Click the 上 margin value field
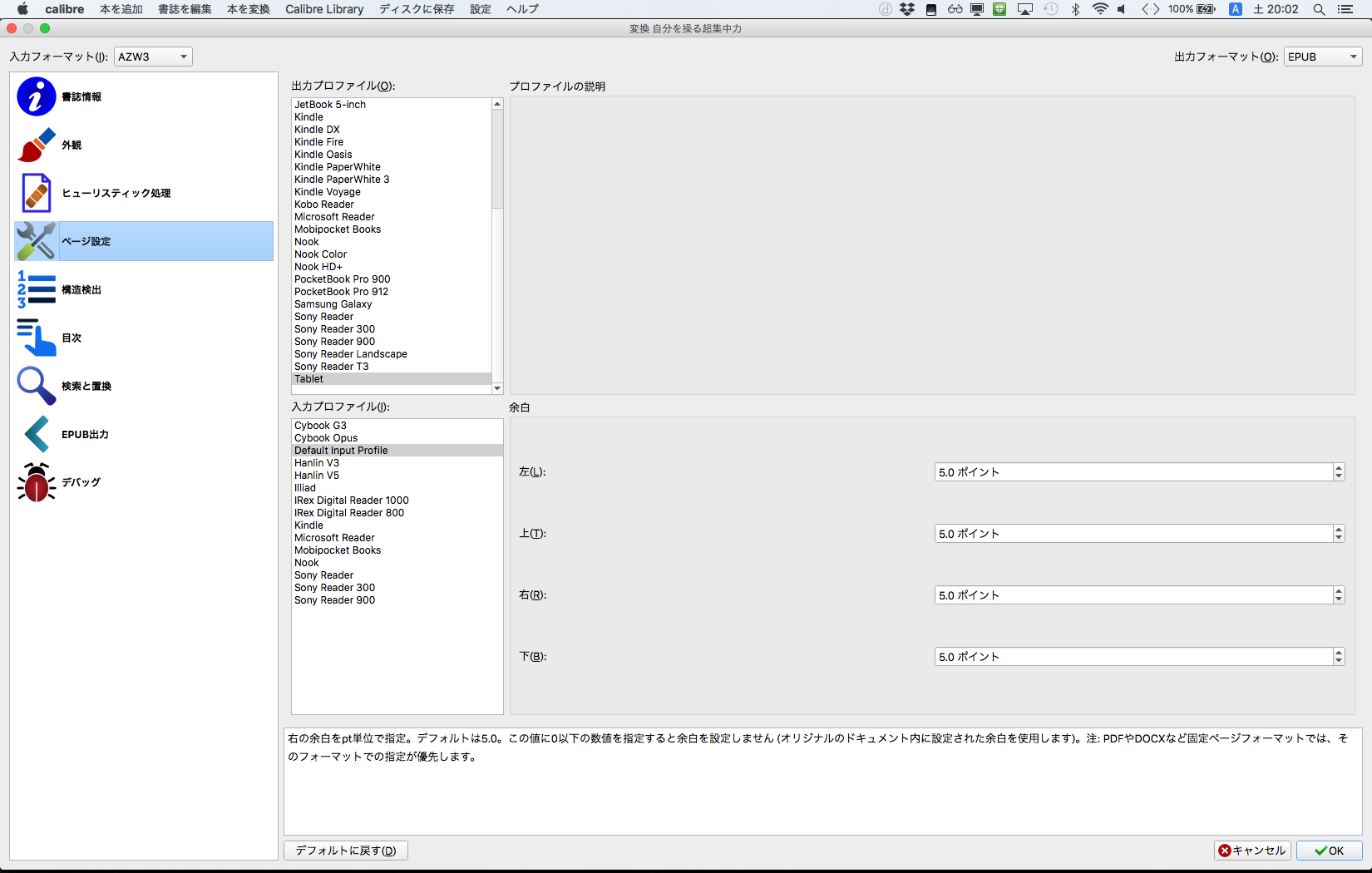Screen dimensions: 1372x873 tap(1133, 534)
